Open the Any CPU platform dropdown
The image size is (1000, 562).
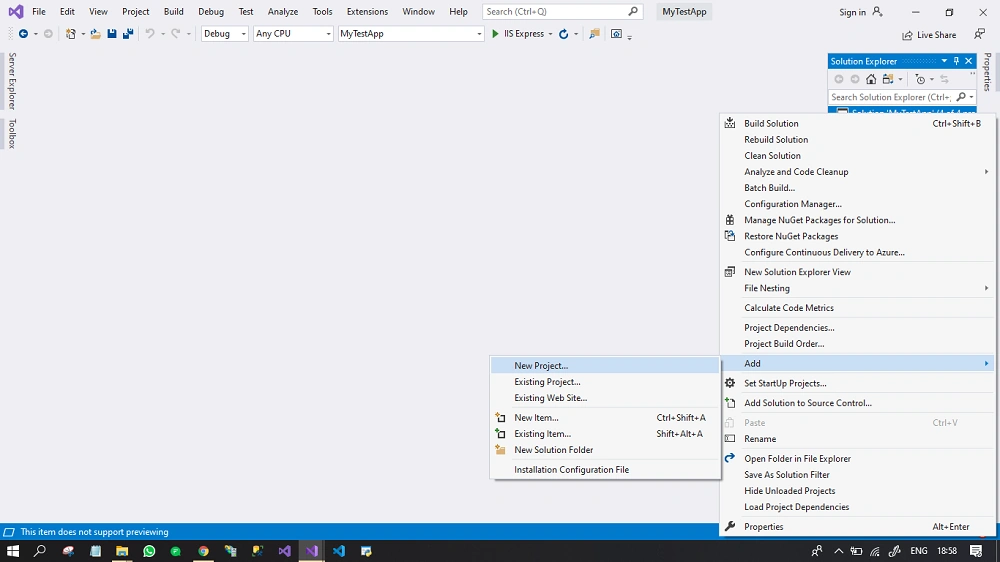click(x=293, y=34)
